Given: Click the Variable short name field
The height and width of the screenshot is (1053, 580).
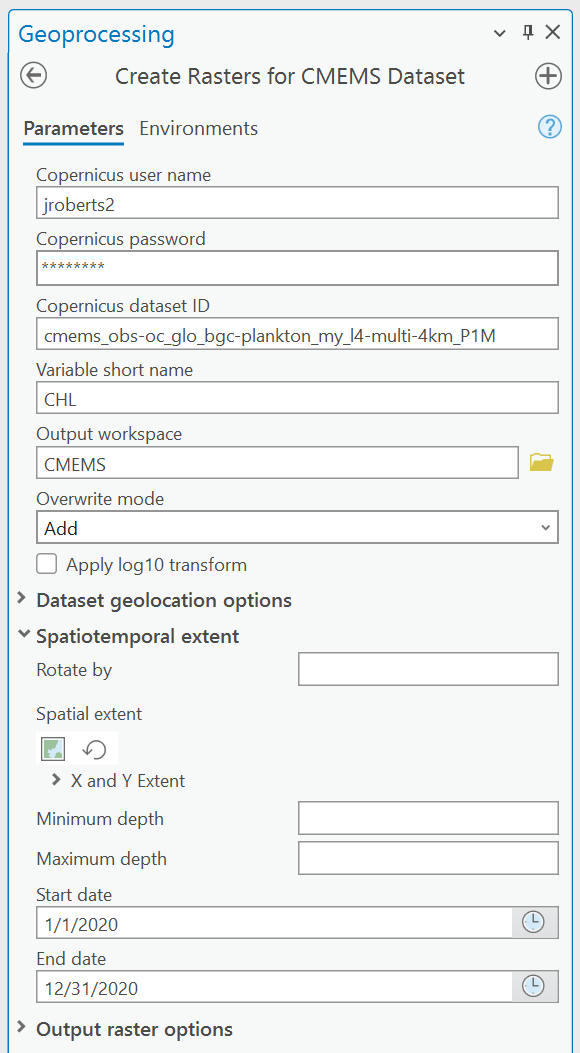Looking at the screenshot, I should (x=297, y=398).
